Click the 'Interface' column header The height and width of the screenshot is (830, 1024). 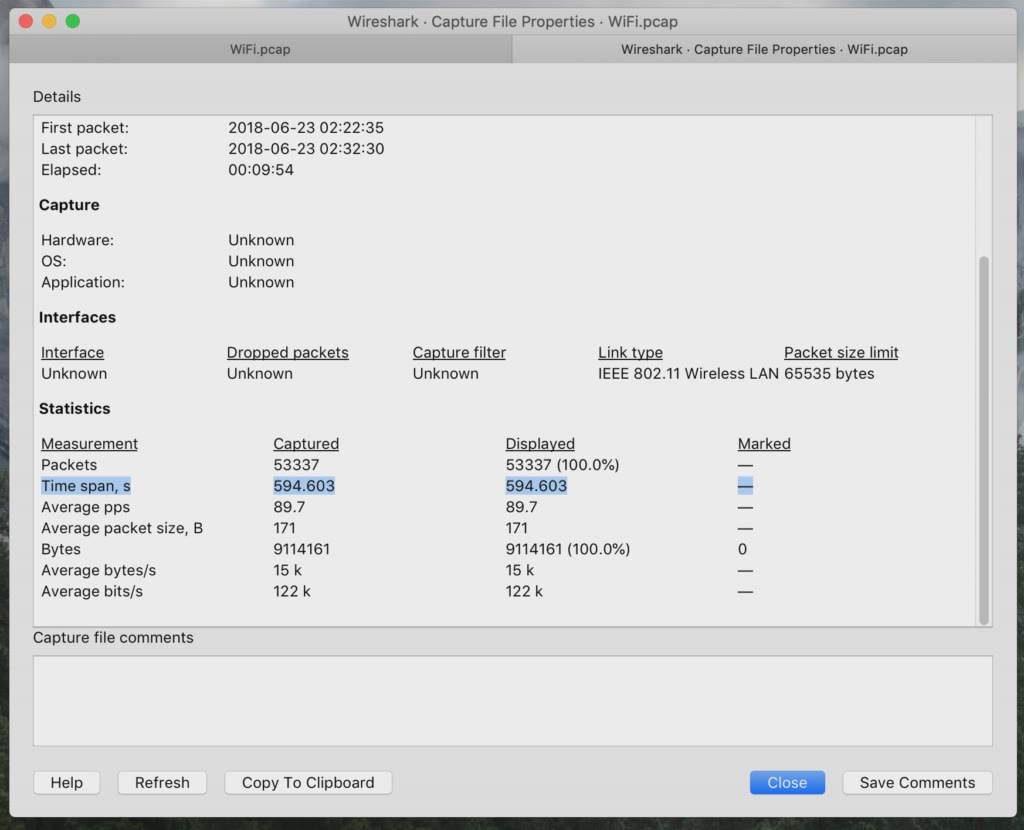pyautogui.click(x=72, y=353)
